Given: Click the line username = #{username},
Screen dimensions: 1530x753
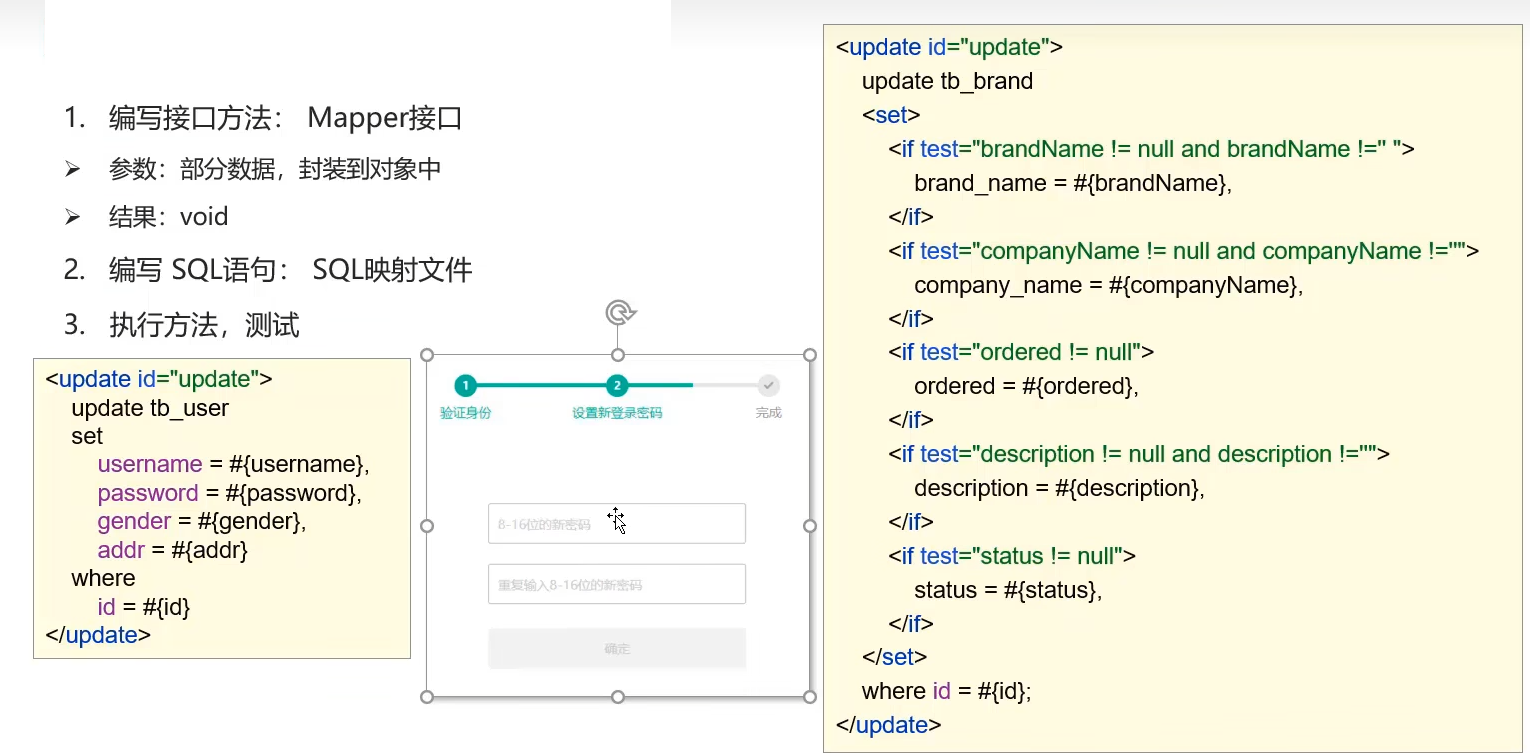Looking at the screenshot, I should tap(234, 465).
